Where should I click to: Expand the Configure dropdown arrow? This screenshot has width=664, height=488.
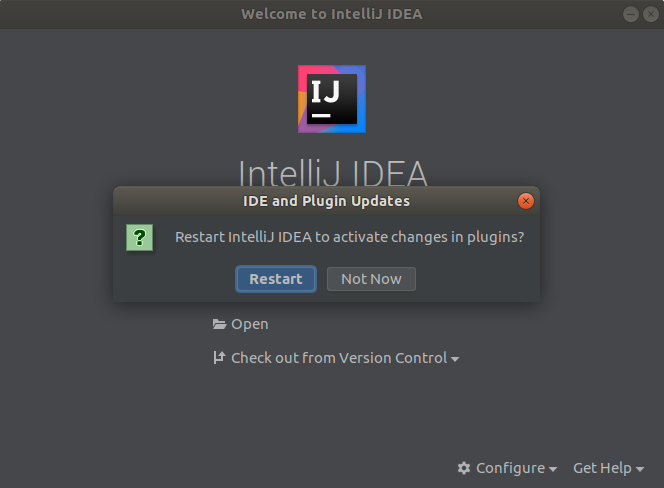[553, 469]
